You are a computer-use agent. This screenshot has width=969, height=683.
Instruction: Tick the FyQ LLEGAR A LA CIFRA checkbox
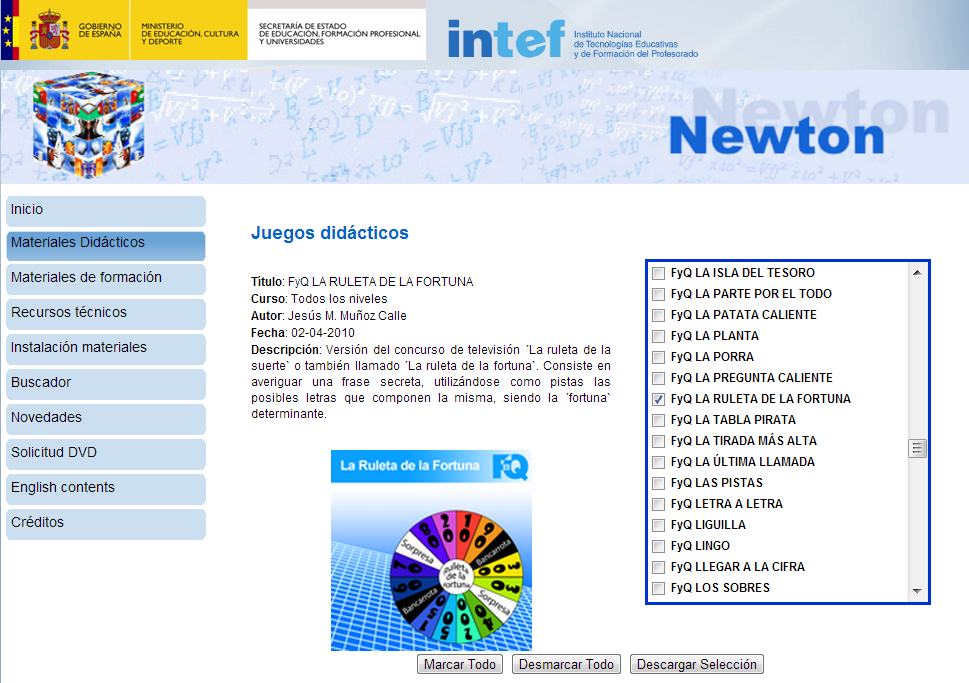[659, 567]
